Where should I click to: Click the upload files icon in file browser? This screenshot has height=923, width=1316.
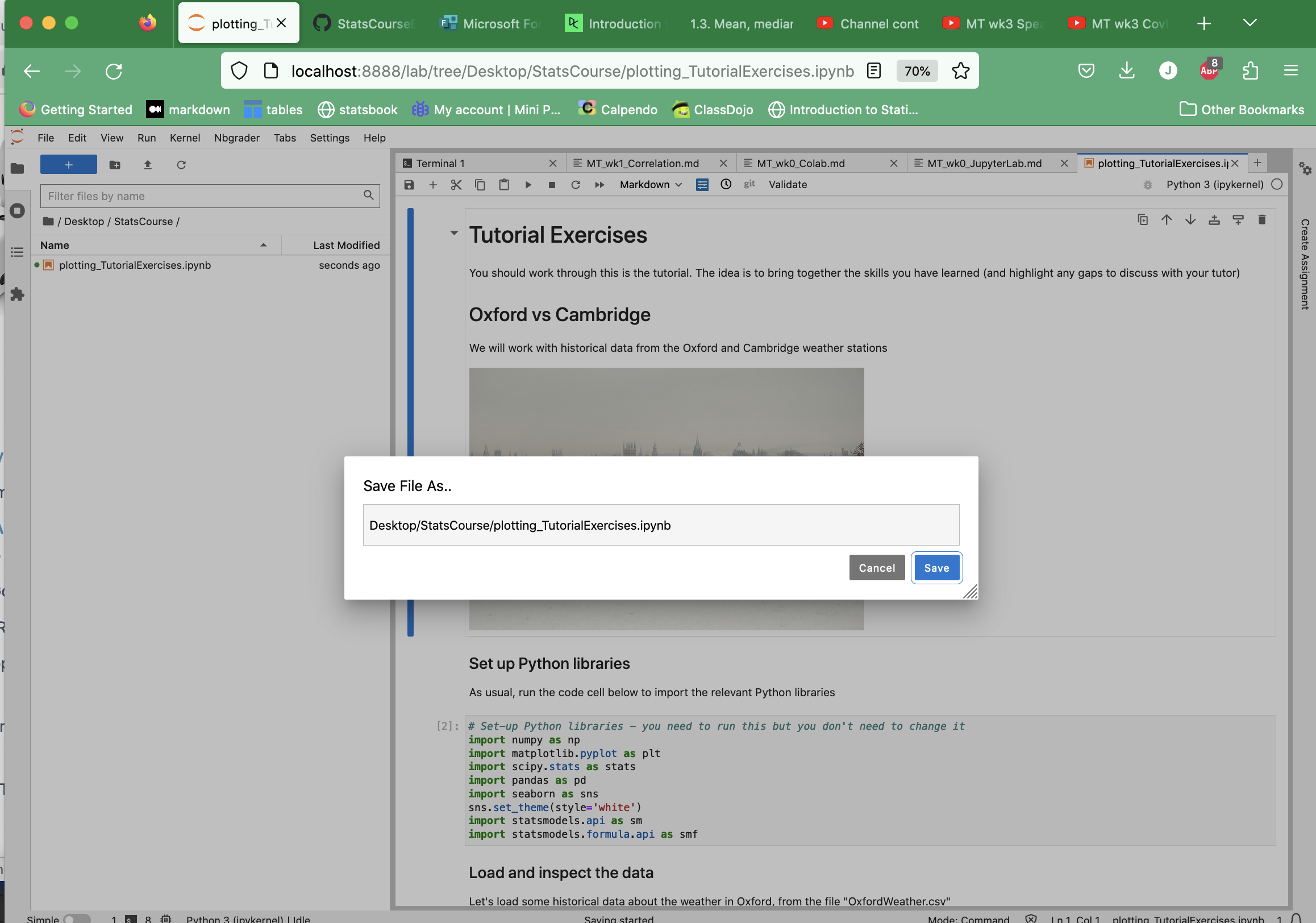[148, 165]
